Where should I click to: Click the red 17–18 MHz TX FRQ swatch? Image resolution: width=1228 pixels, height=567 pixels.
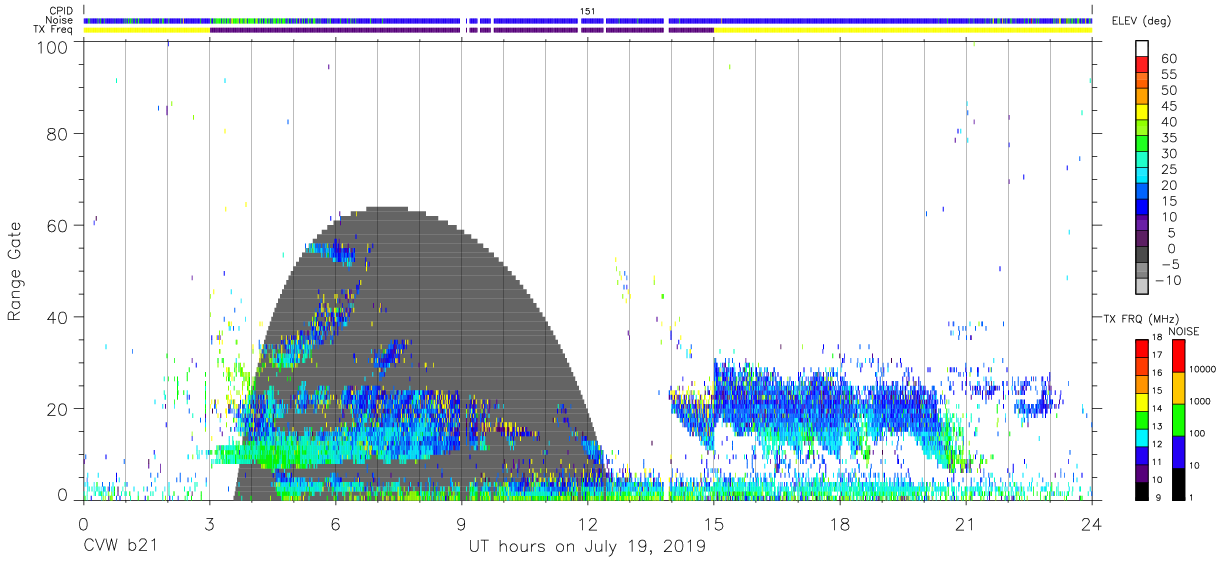point(1142,347)
